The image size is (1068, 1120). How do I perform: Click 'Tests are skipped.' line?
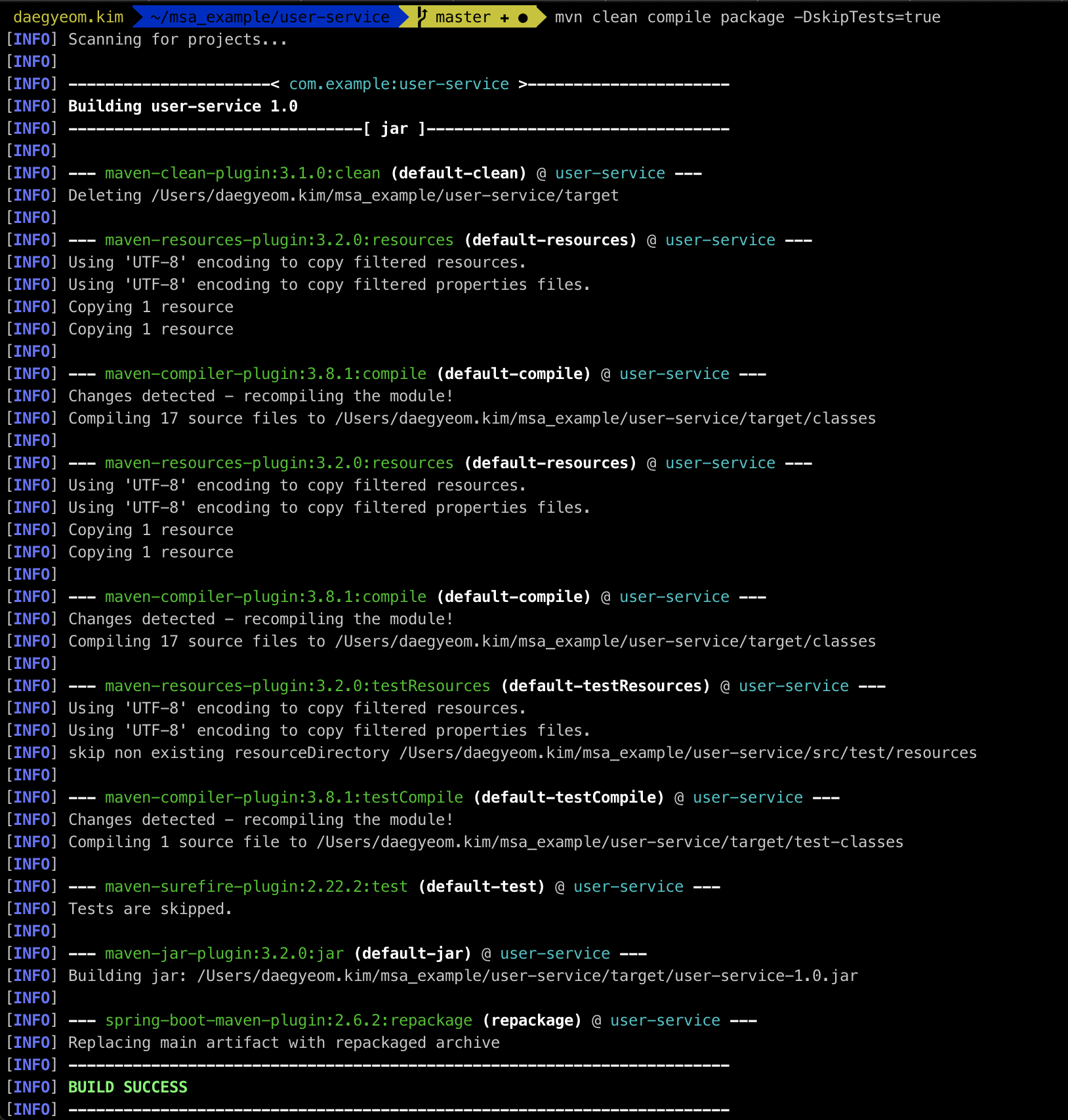(150, 909)
